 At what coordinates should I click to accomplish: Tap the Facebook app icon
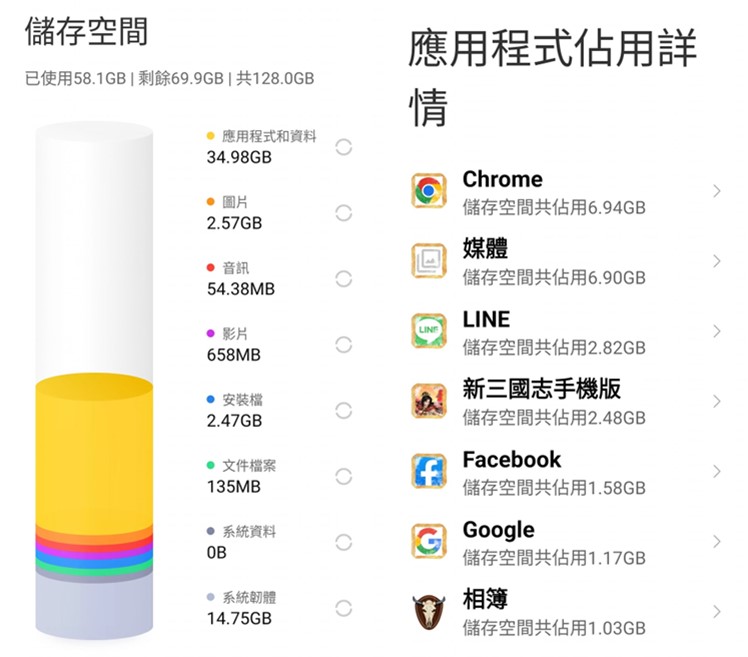pyautogui.click(x=429, y=471)
